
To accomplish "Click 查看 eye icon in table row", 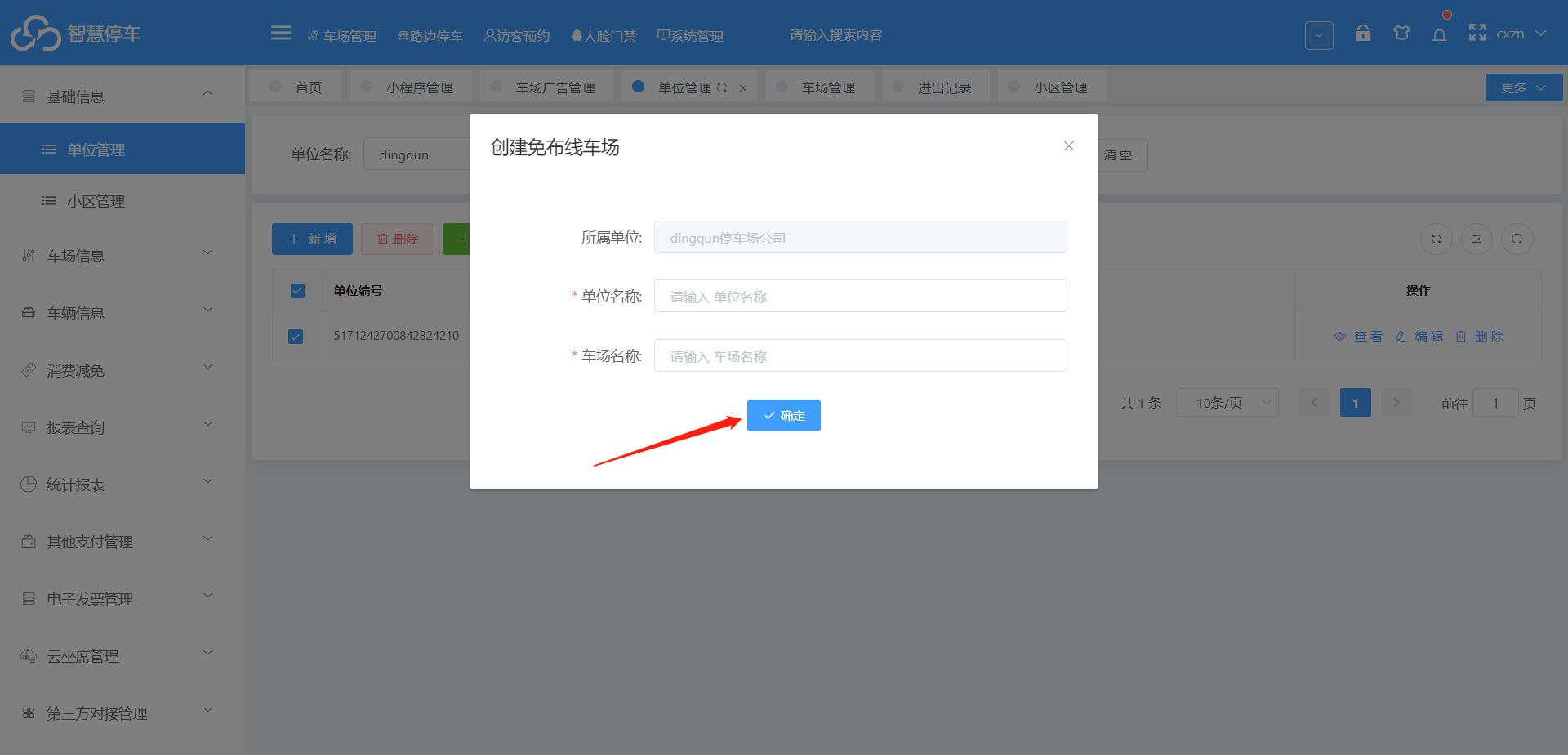I will point(1358,336).
